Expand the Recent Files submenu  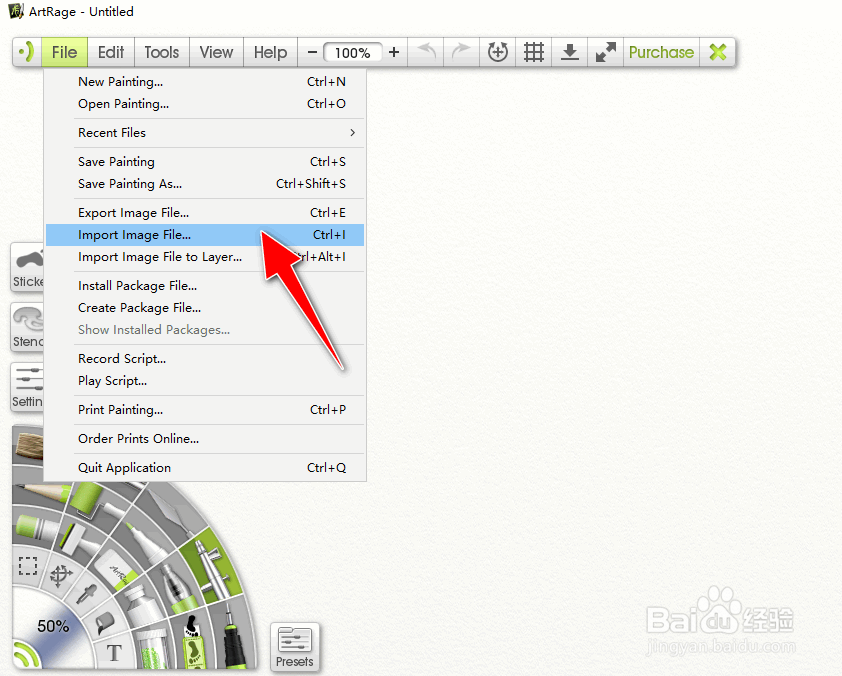point(205,133)
